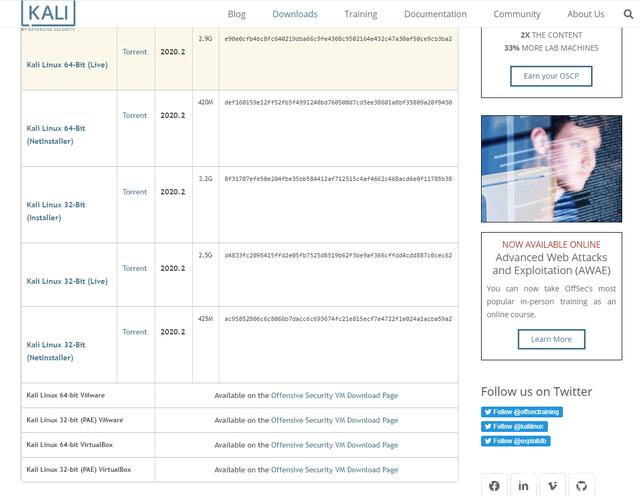Click the Kali logo in header
This screenshot has width=640, height=496.
pyautogui.click(x=48, y=15)
